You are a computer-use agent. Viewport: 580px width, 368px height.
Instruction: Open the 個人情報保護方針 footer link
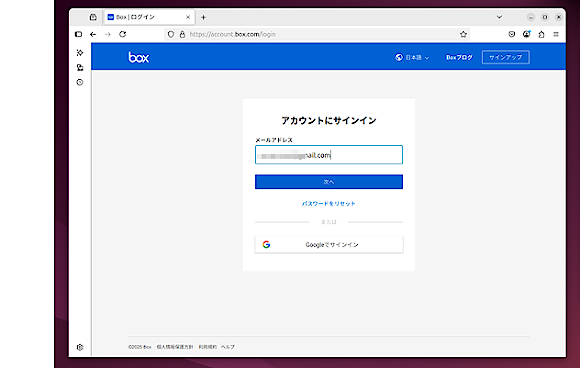coord(175,347)
